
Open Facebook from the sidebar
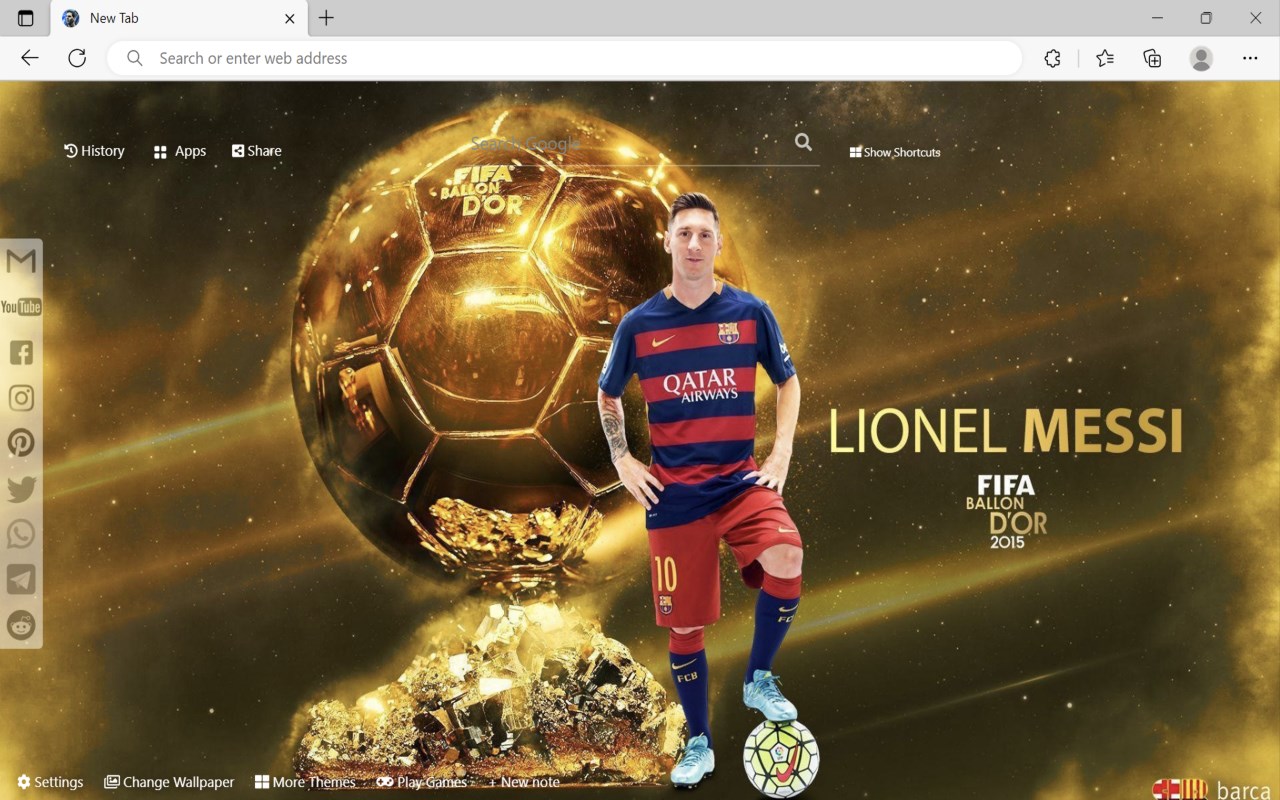21,352
